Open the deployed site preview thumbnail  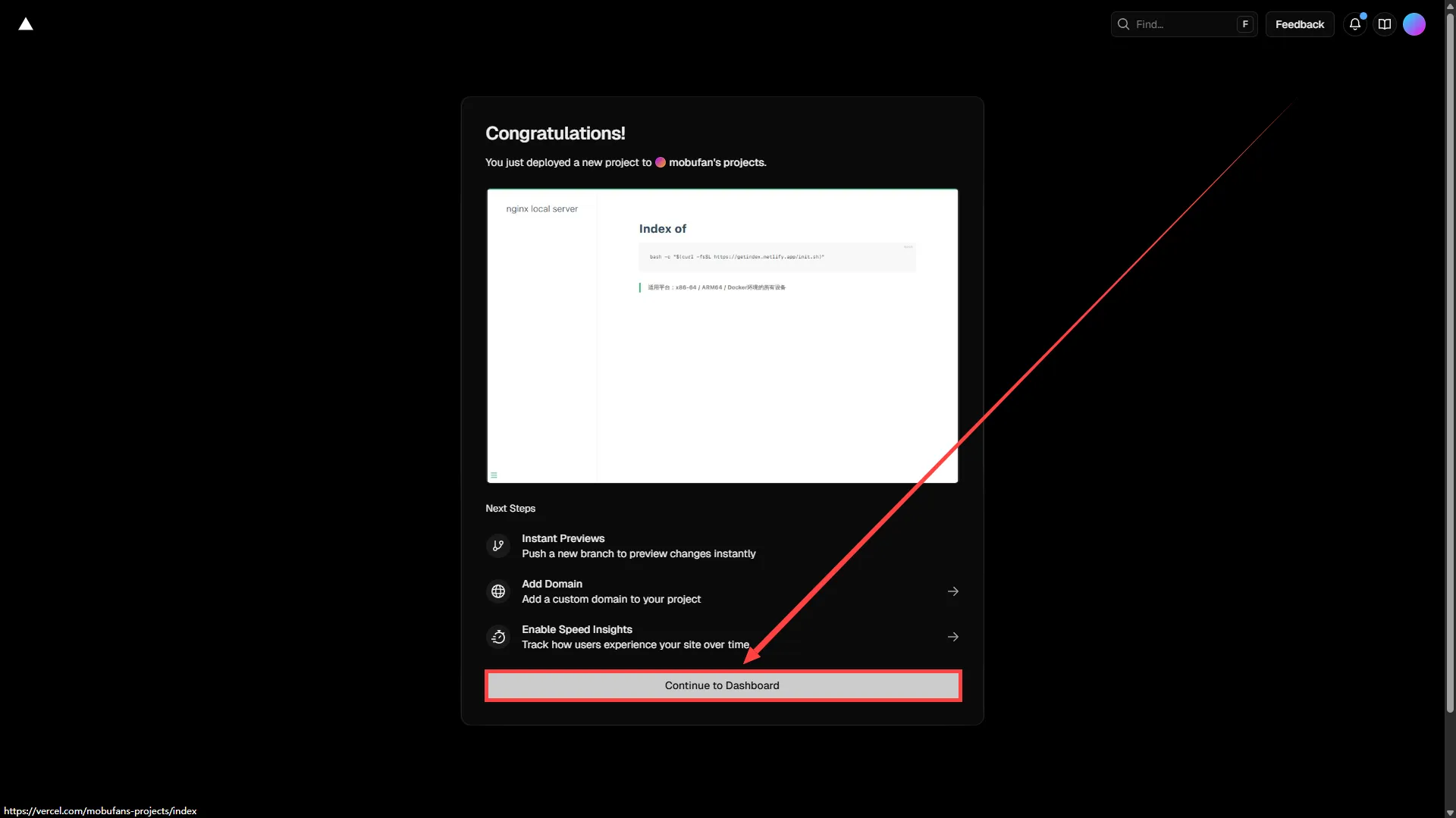(x=722, y=336)
